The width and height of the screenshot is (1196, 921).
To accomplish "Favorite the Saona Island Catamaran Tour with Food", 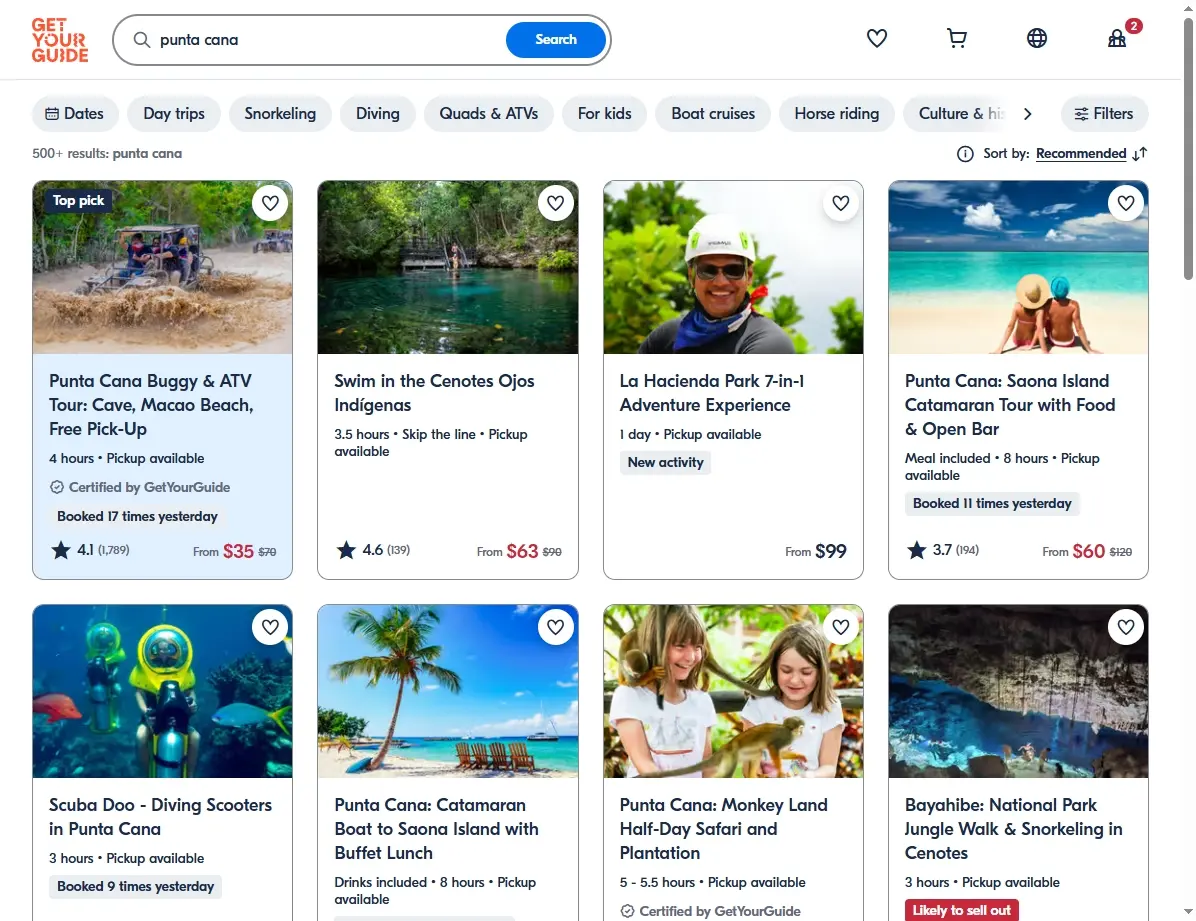I will (1126, 203).
